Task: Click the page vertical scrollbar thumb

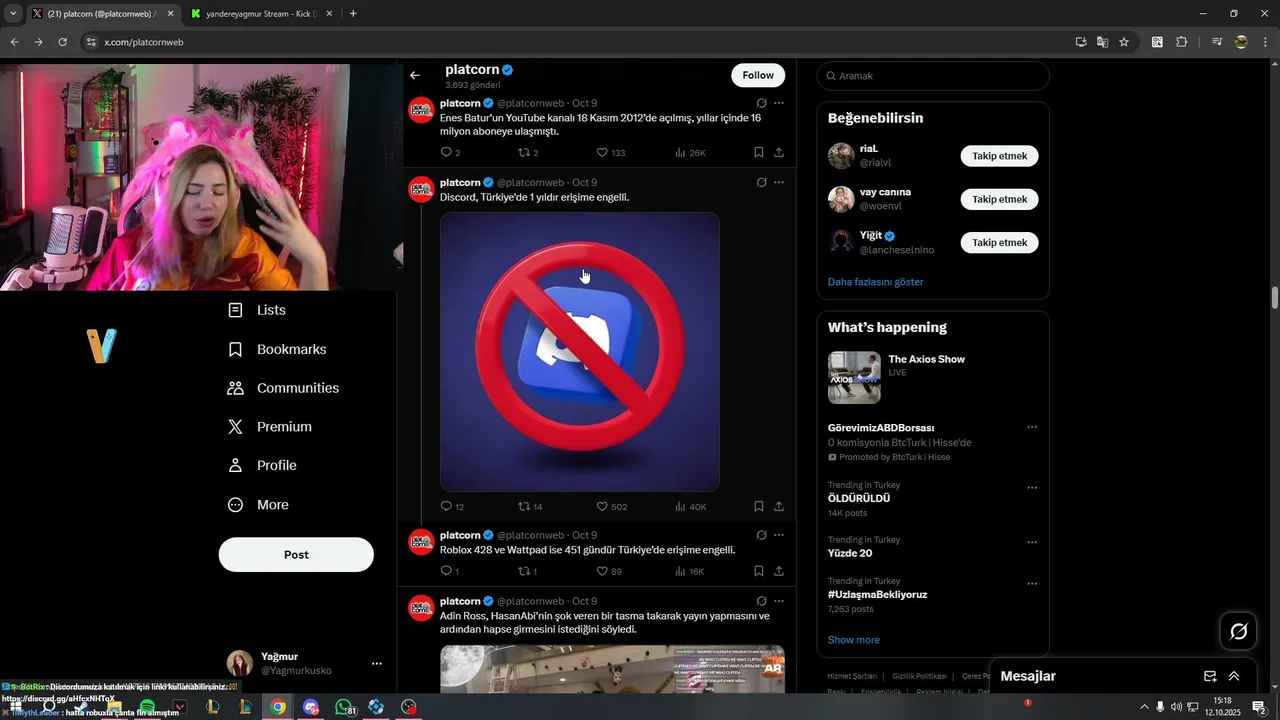Action: pos(1275,298)
